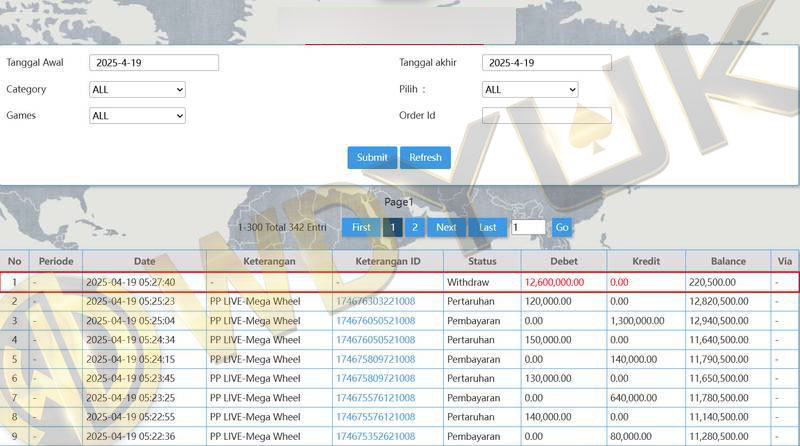Click kredit amount 80,000.00
Screen dimensions: 800x446
pyautogui.click(x=631, y=436)
